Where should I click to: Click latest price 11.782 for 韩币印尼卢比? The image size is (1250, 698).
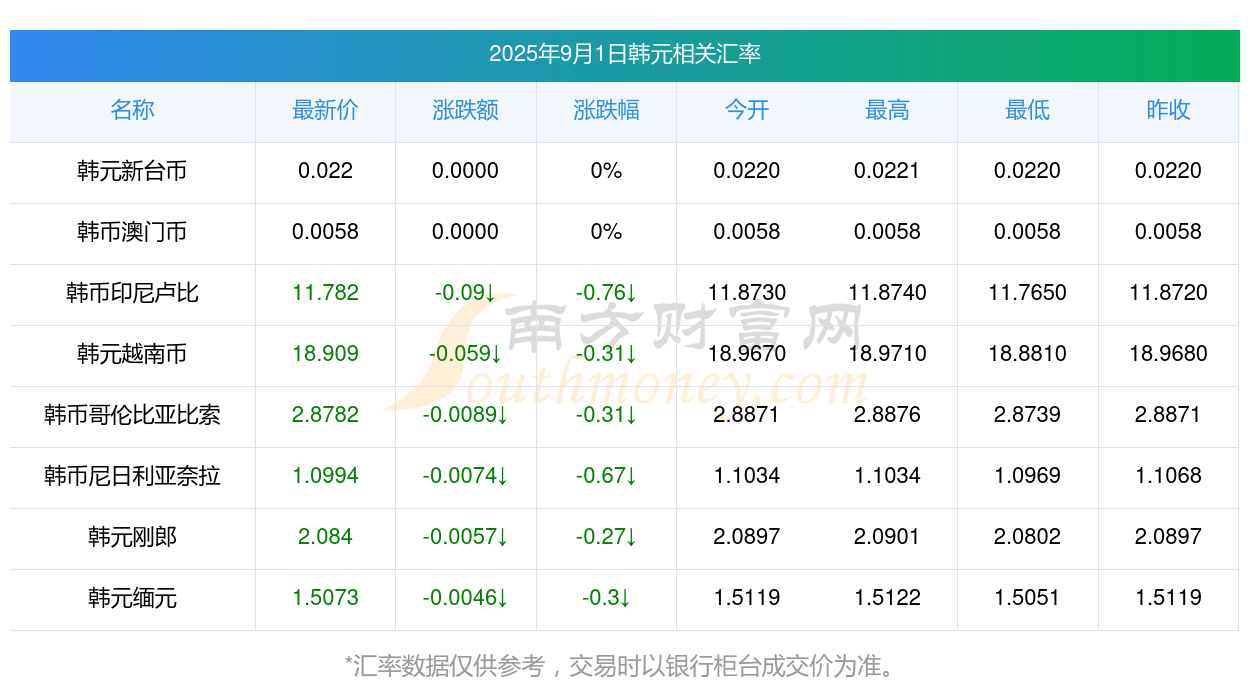click(325, 293)
